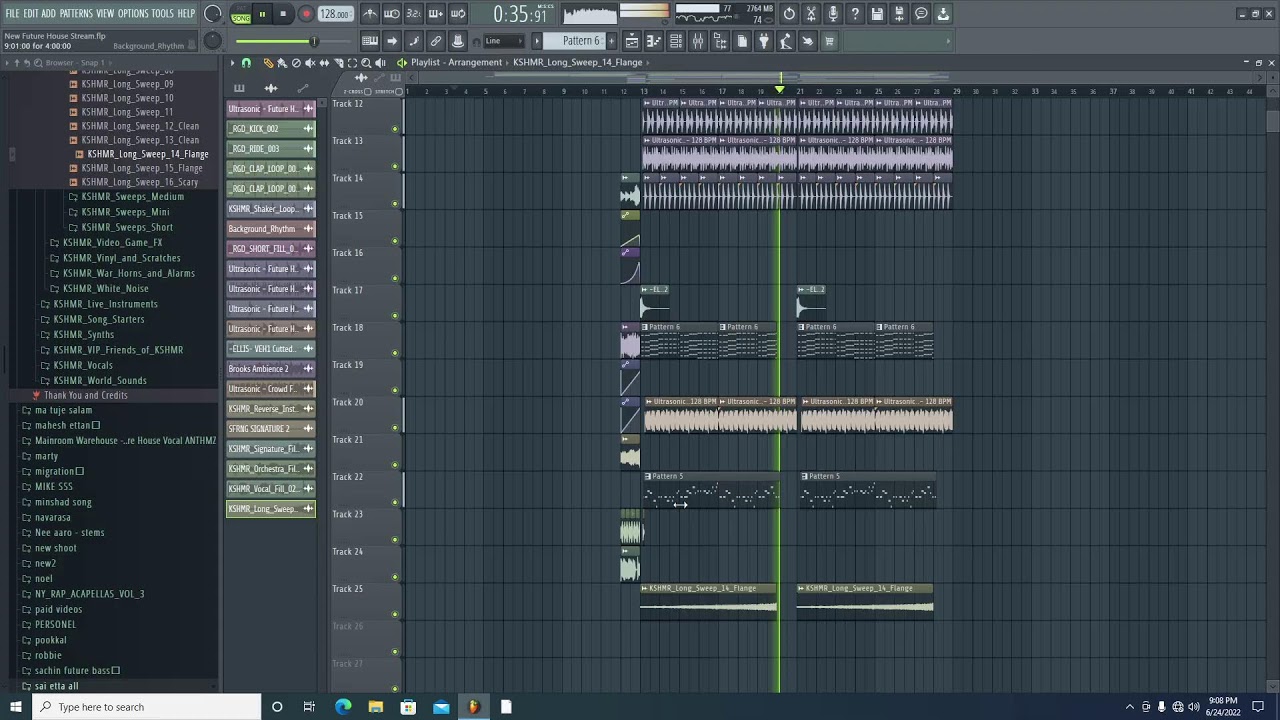Screen dimensions: 1280x720
Task: Switch between PAT and SONG mode
Action: point(241,14)
